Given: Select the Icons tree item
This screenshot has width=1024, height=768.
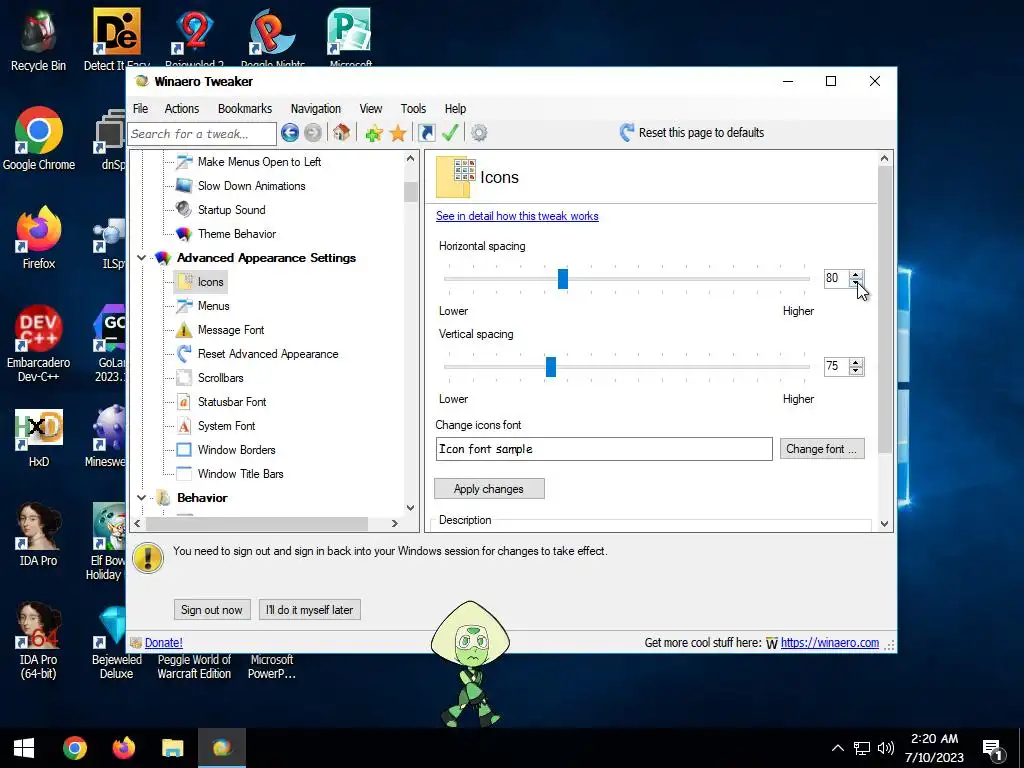Looking at the screenshot, I should [x=210, y=282].
